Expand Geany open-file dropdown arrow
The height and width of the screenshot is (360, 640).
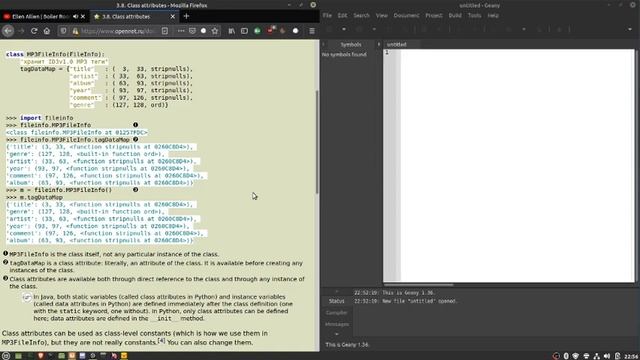374,29
